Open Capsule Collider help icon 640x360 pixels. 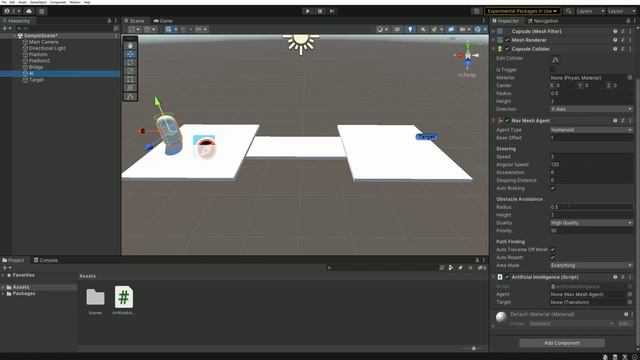click(x=615, y=49)
